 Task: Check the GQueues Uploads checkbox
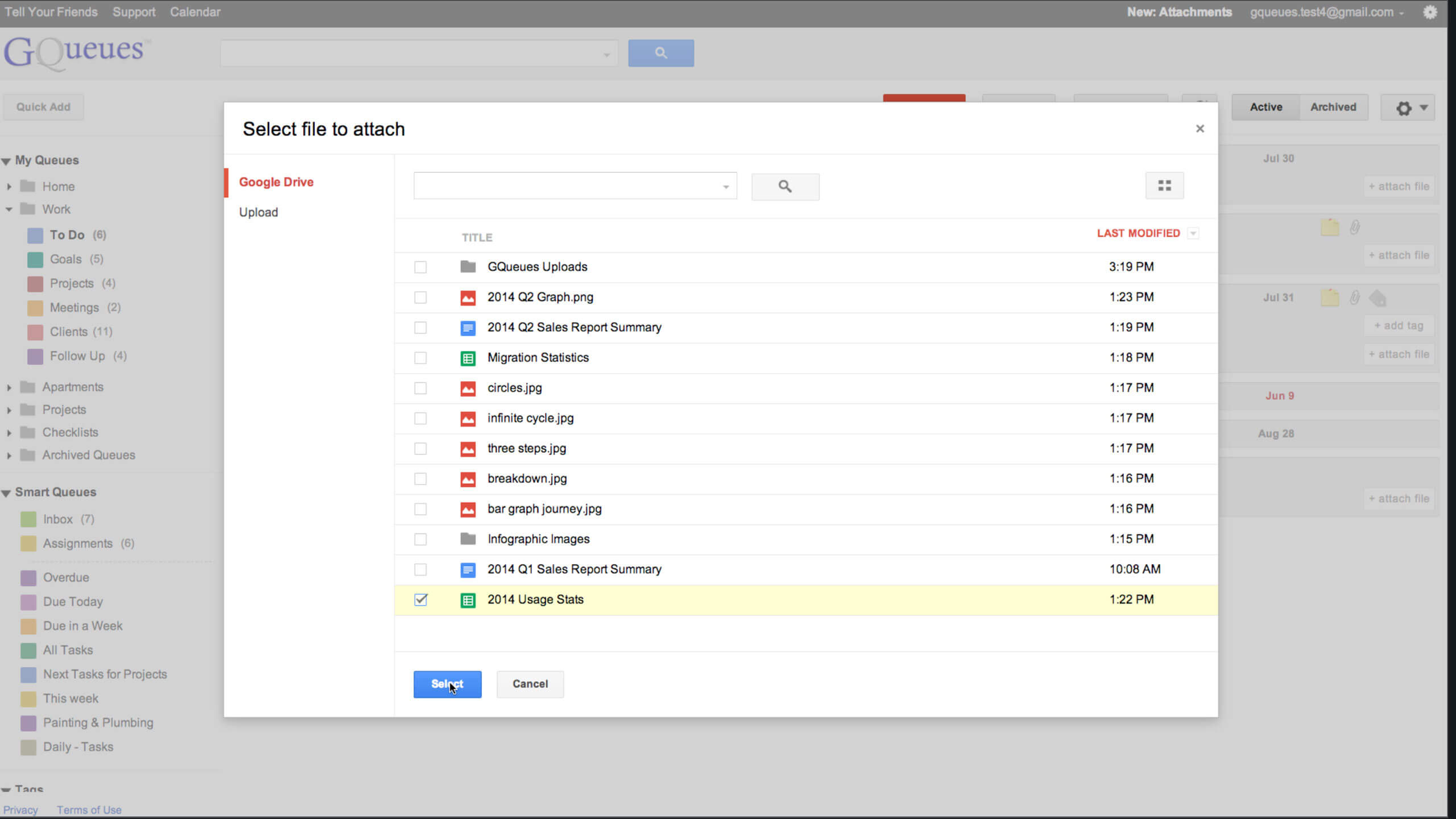(420, 267)
